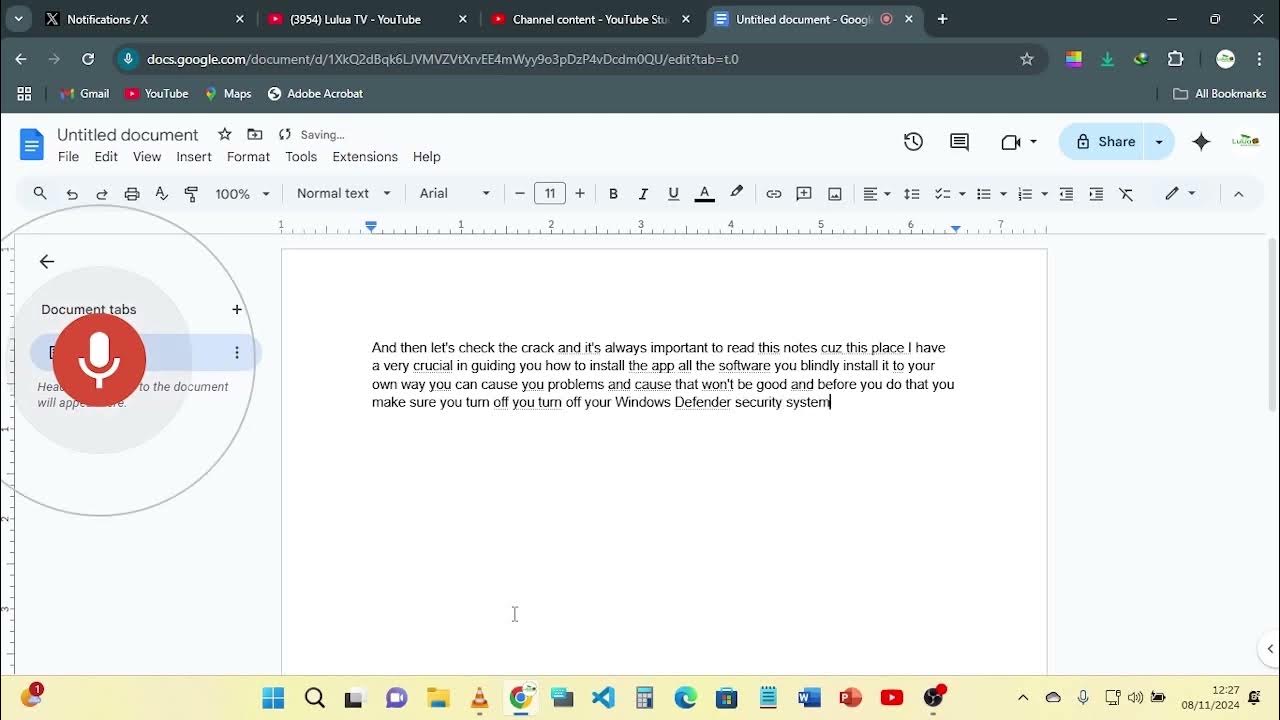Switch to the Lulua TV YouTube tab

(365, 19)
